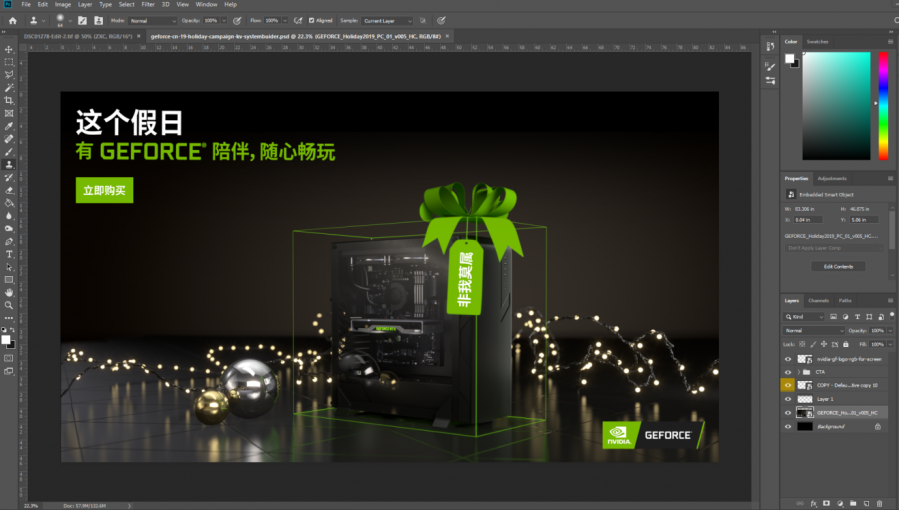Select the Blur tool

click(9, 216)
